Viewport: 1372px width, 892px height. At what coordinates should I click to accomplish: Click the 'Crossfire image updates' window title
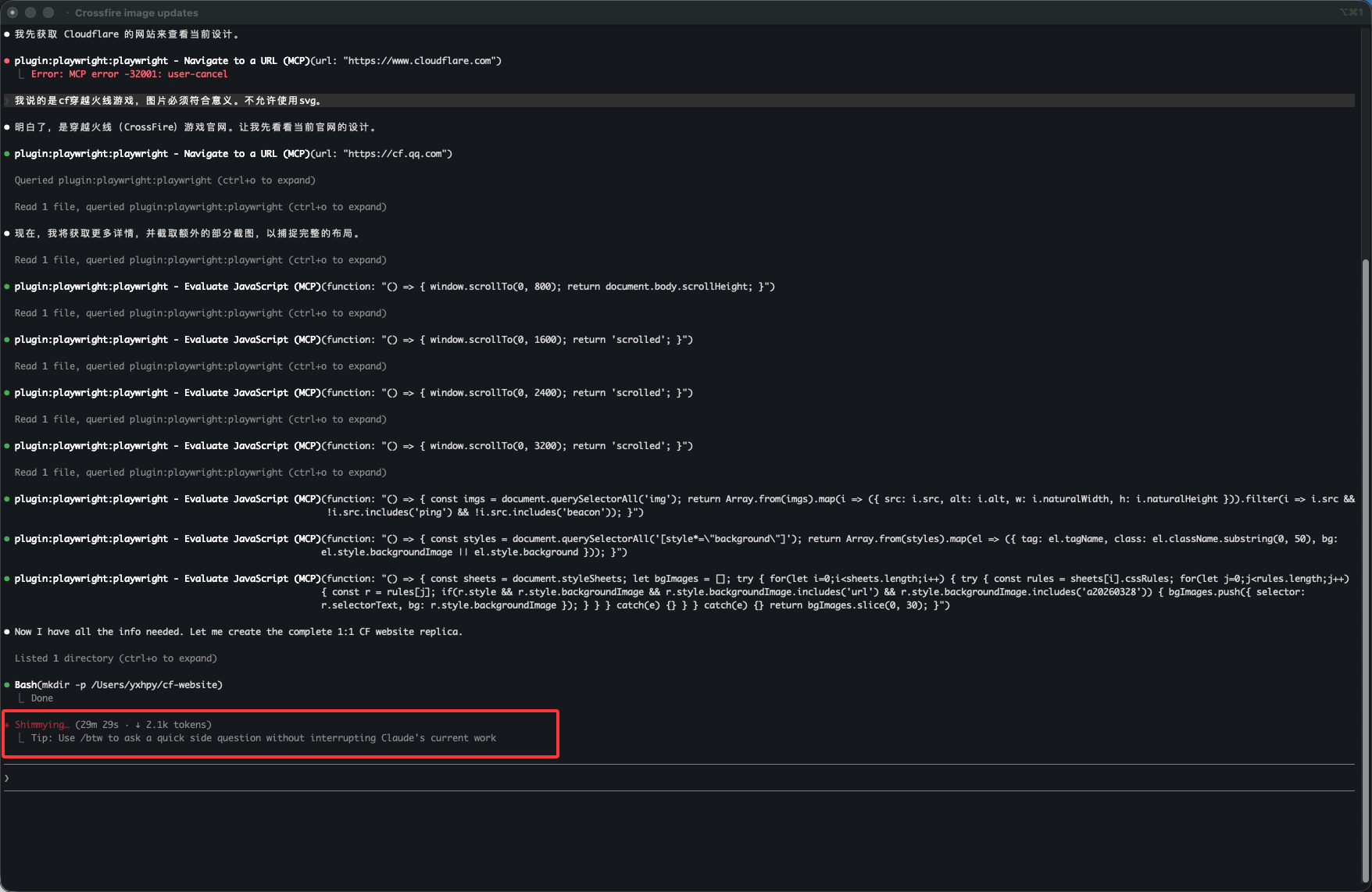pos(137,12)
